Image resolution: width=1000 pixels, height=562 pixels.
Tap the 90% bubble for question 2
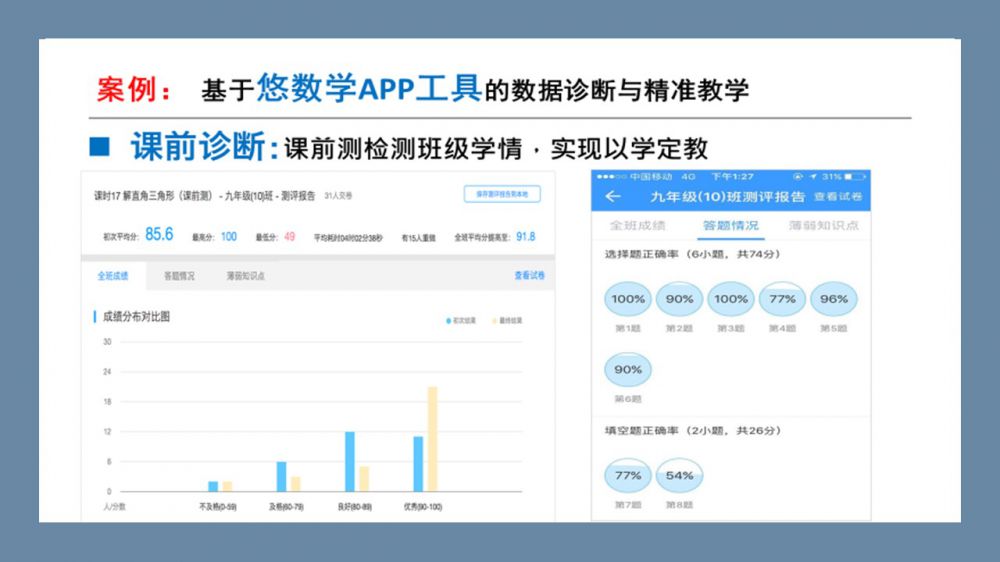679,299
